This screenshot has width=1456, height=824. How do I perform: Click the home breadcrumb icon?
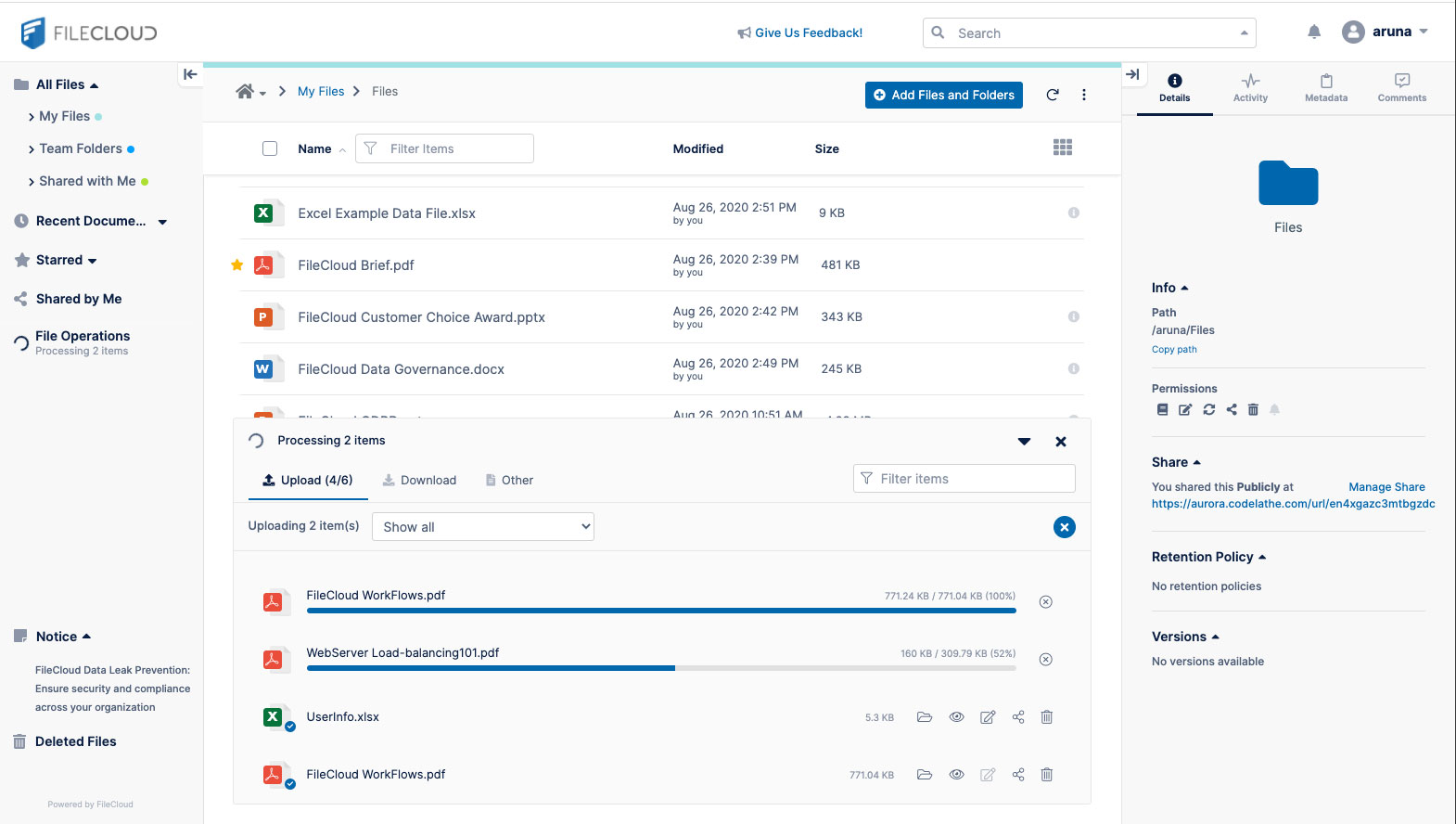coord(245,91)
